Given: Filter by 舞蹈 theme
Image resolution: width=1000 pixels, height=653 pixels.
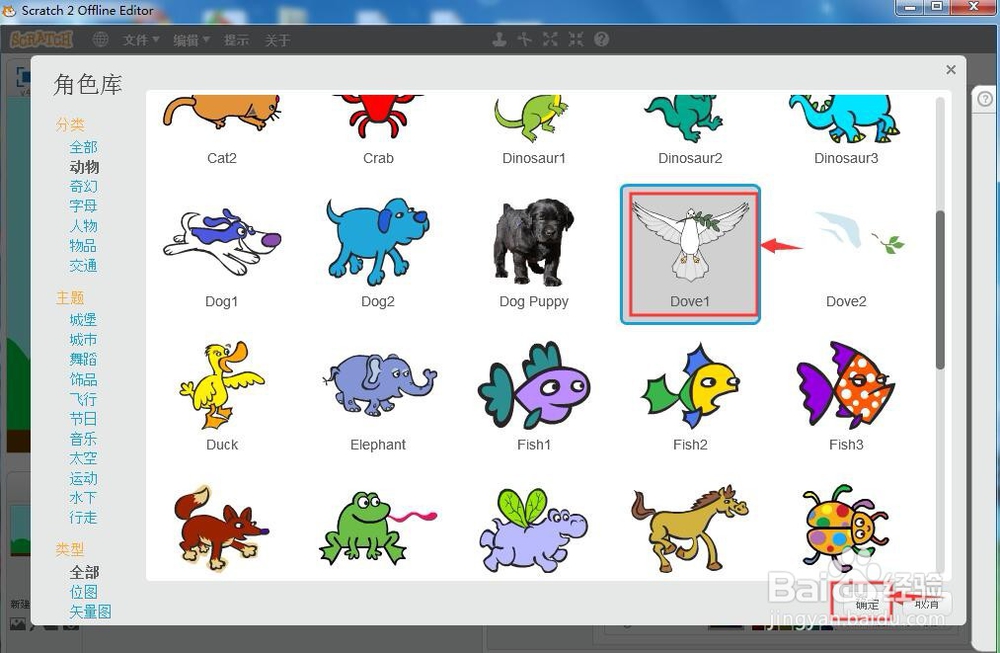Looking at the screenshot, I should click(84, 360).
